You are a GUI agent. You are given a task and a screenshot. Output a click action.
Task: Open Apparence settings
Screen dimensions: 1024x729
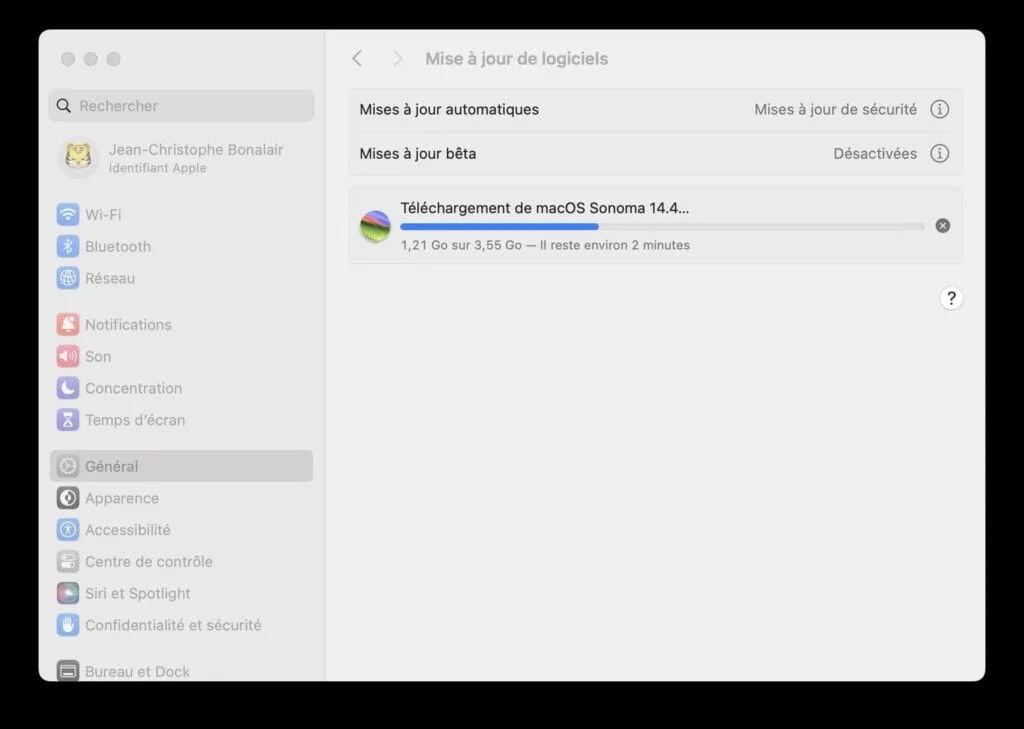(x=122, y=498)
